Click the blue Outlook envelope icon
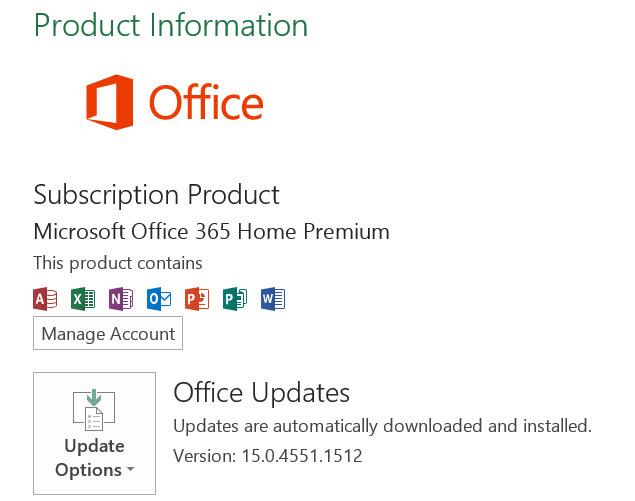Viewport: 635px width, 501px height. point(159,299)
